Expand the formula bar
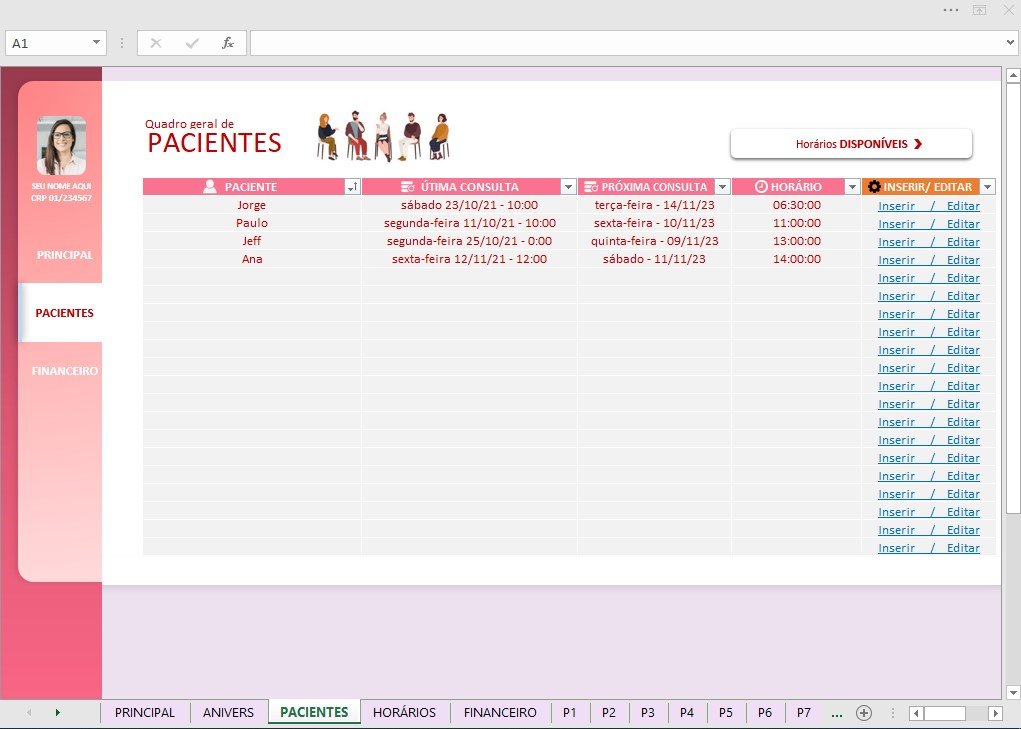Screen dimensions: 1021x729 1010,43
